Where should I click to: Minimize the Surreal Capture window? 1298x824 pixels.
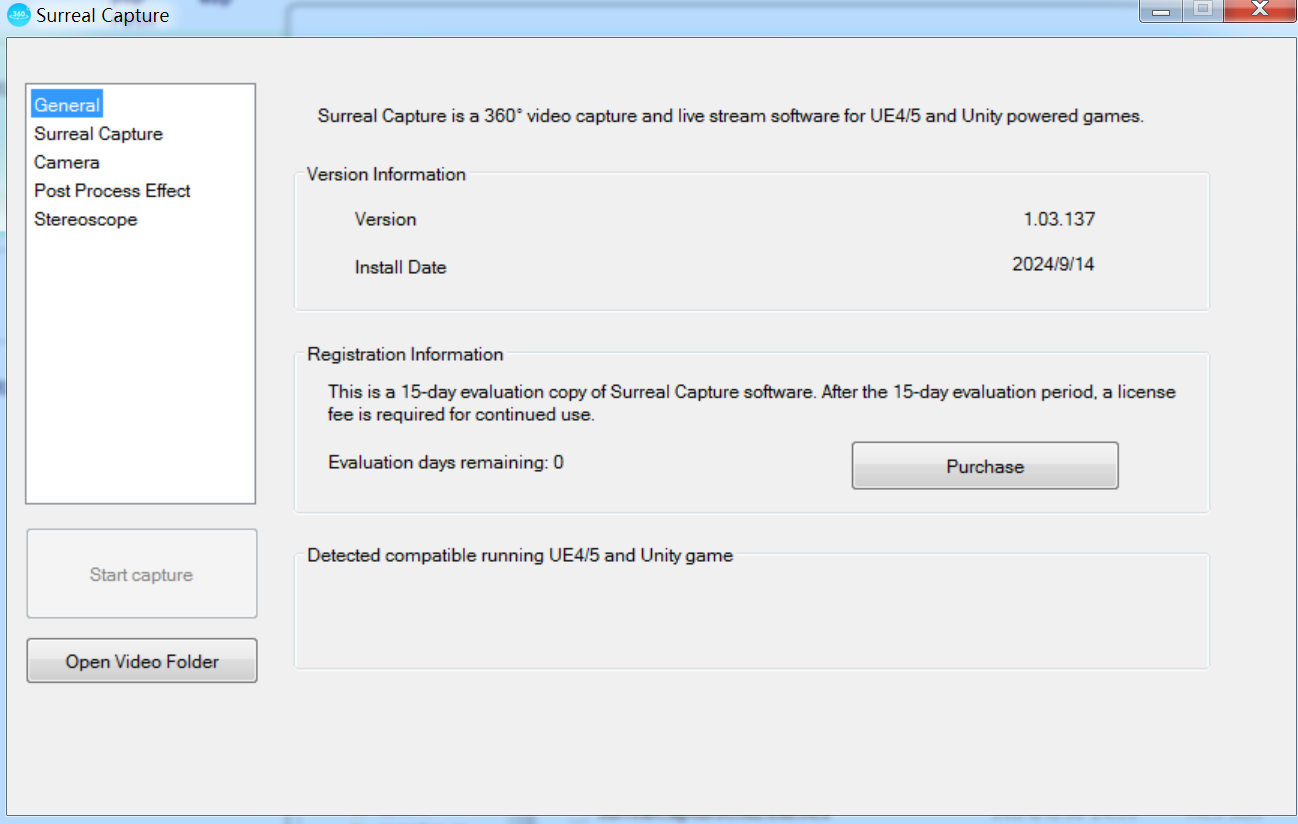click(1161, 10)
